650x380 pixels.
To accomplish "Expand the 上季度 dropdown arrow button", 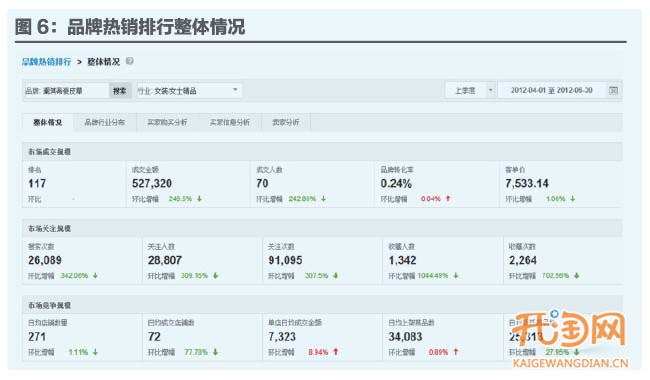I will [x=490, y=90].
